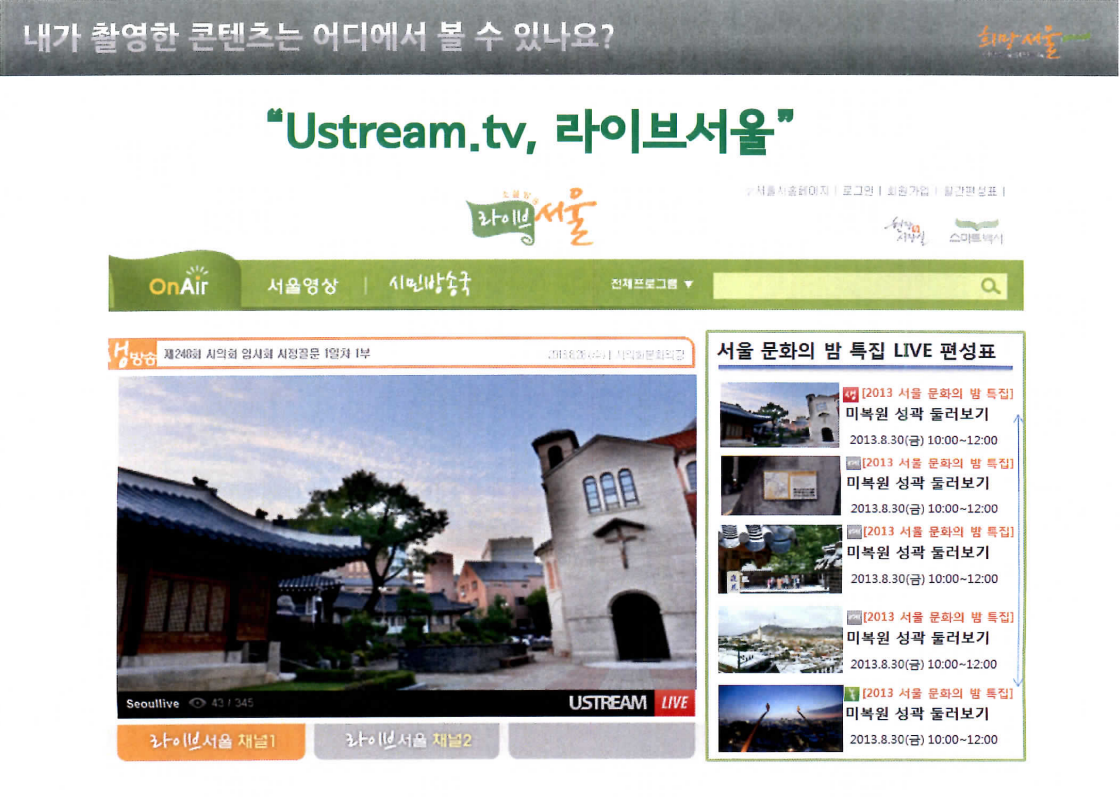
Task: Click the eye viewer count icon
Action: pyautogui.click(x=197, y=703)
